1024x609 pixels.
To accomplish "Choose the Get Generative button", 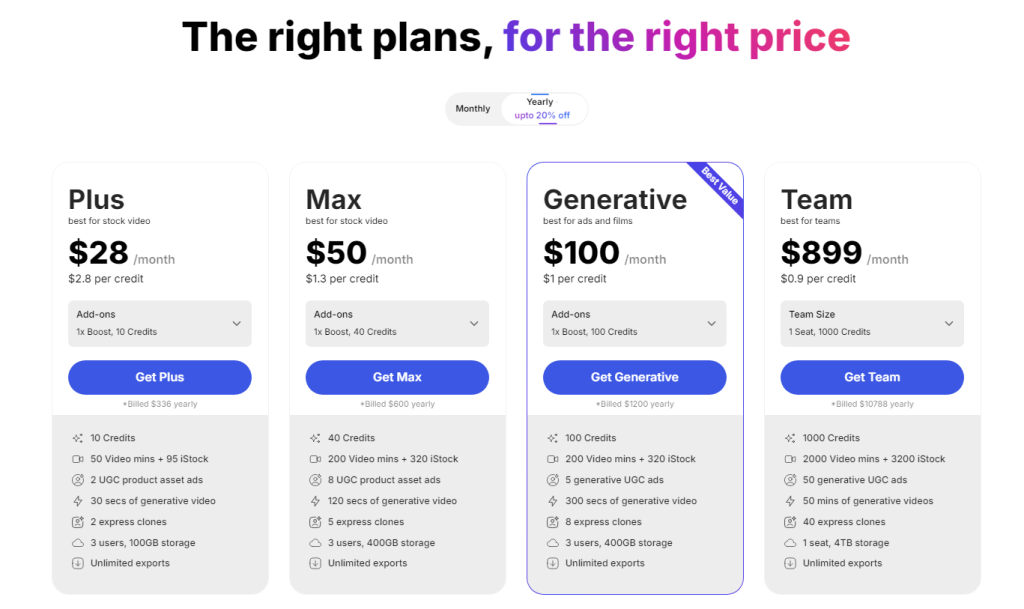I will pyautogui.click(x=635, y=377).
